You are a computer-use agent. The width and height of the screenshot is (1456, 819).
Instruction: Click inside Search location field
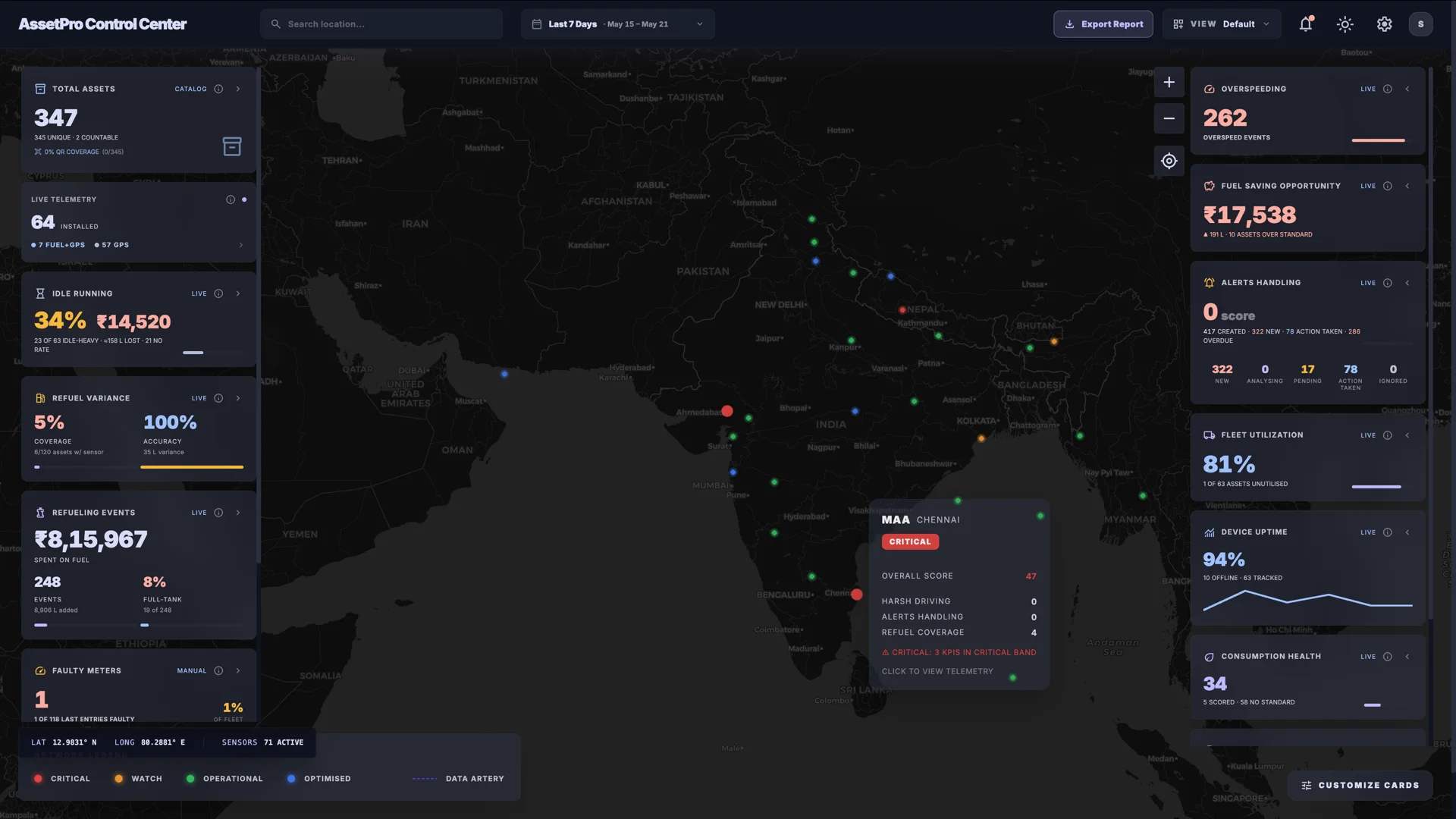pos(381,24)
